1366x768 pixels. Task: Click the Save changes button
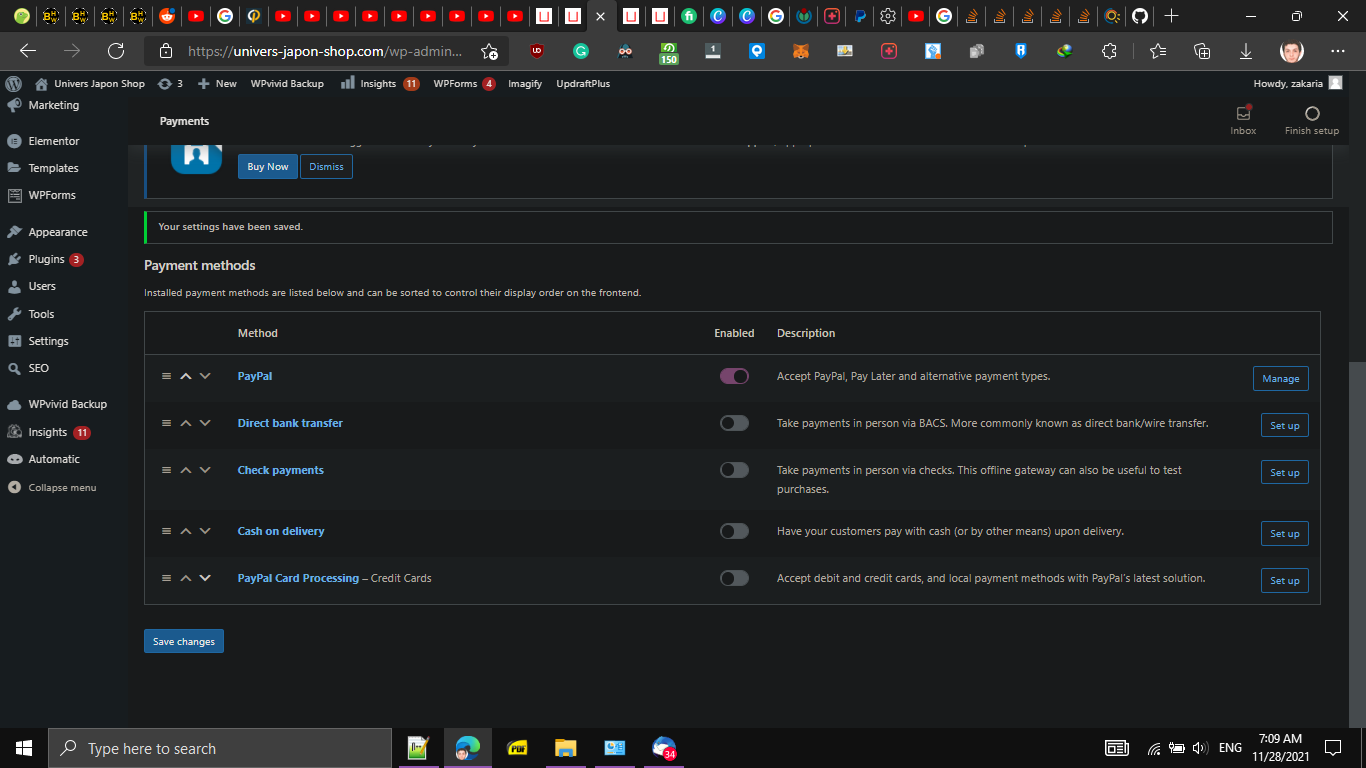[184, 641]
